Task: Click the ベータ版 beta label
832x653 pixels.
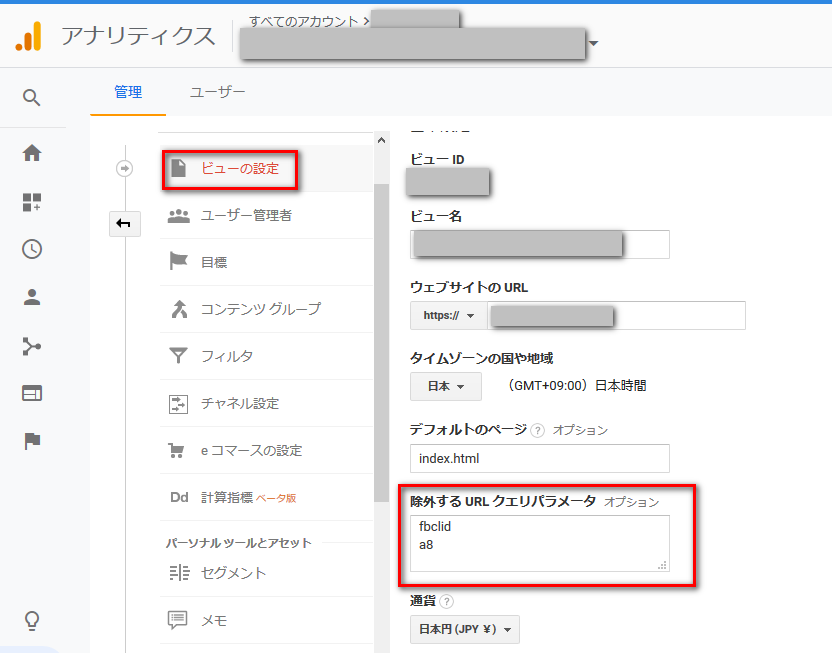Action: [276, 498]
